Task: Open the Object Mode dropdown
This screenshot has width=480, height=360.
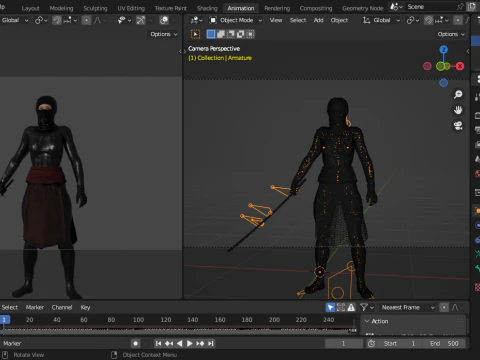Action: 236,20
